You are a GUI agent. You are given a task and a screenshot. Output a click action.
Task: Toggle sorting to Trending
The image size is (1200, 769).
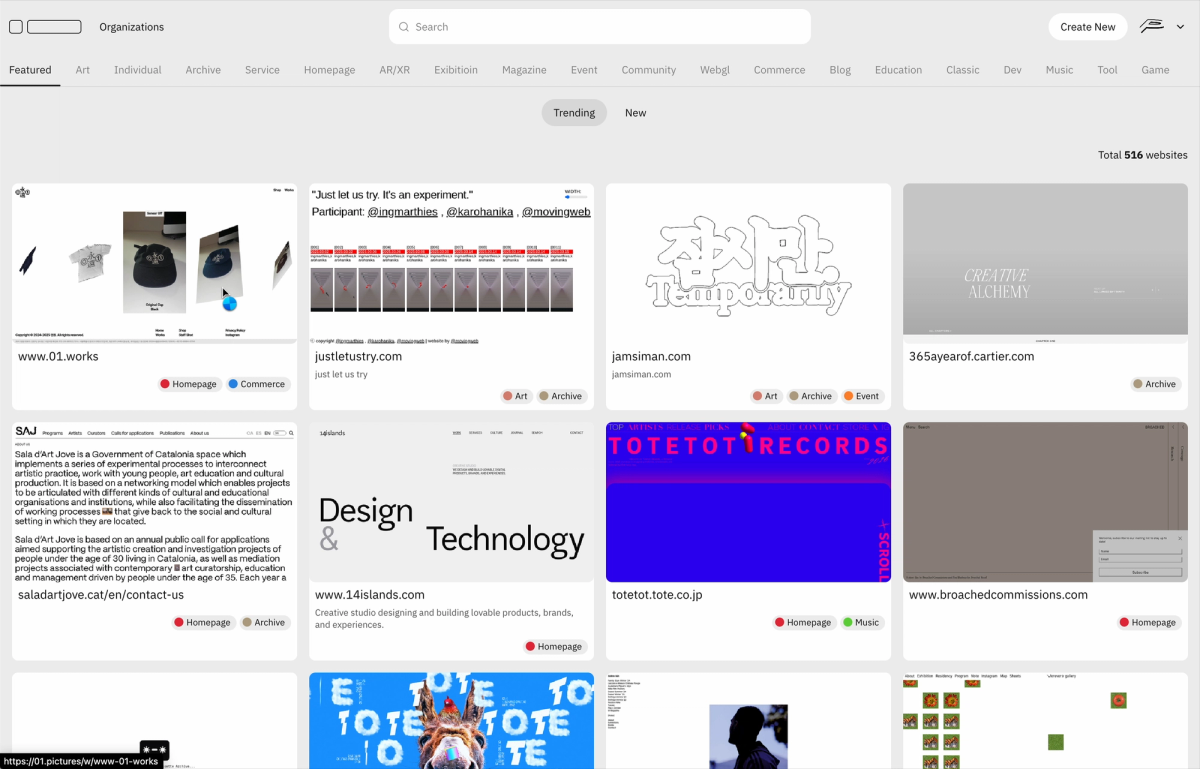574,113
